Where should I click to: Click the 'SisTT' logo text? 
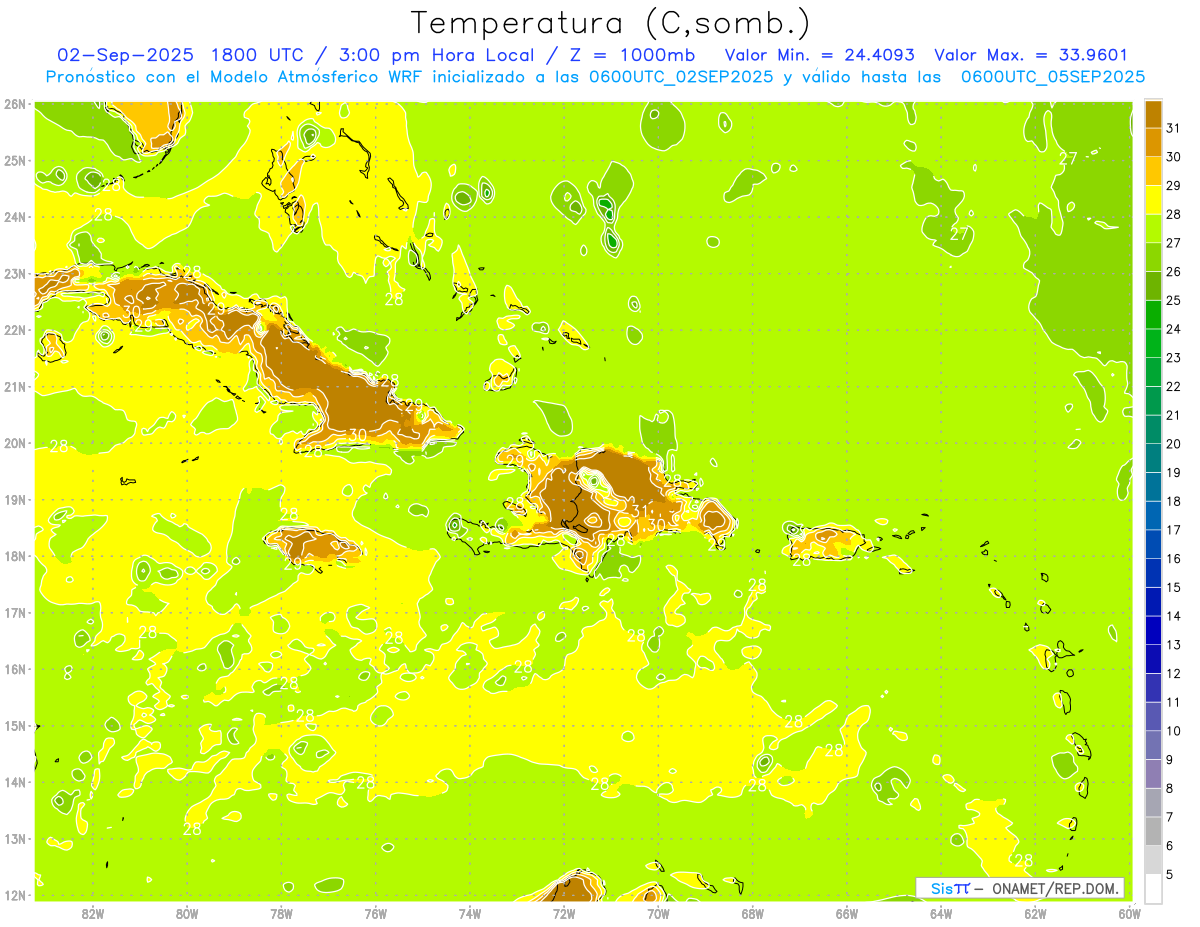(x=950, y=888)
